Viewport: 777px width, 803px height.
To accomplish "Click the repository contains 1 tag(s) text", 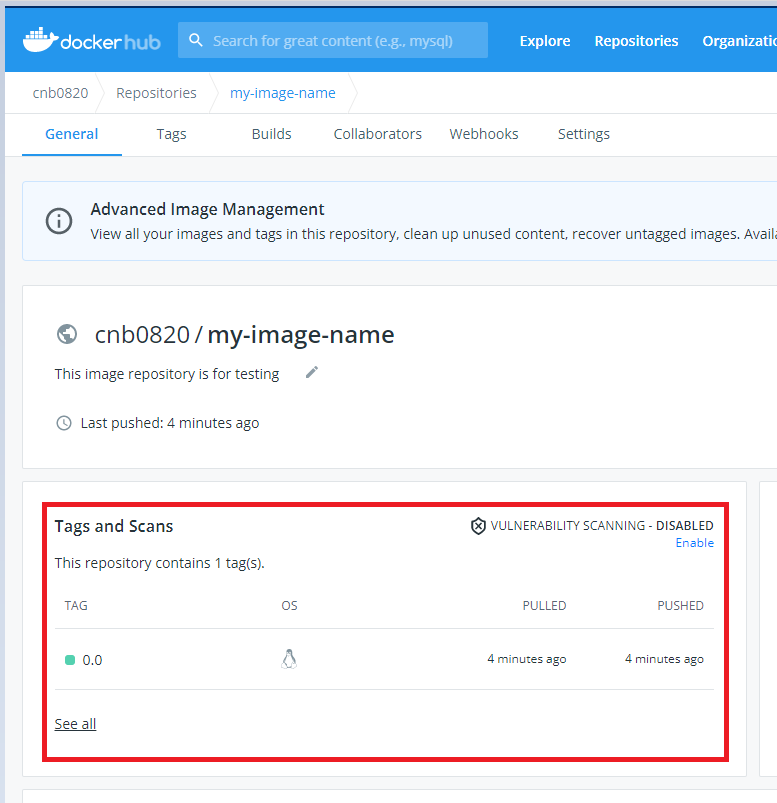I will pyautogui.click(x=159, y=563).
